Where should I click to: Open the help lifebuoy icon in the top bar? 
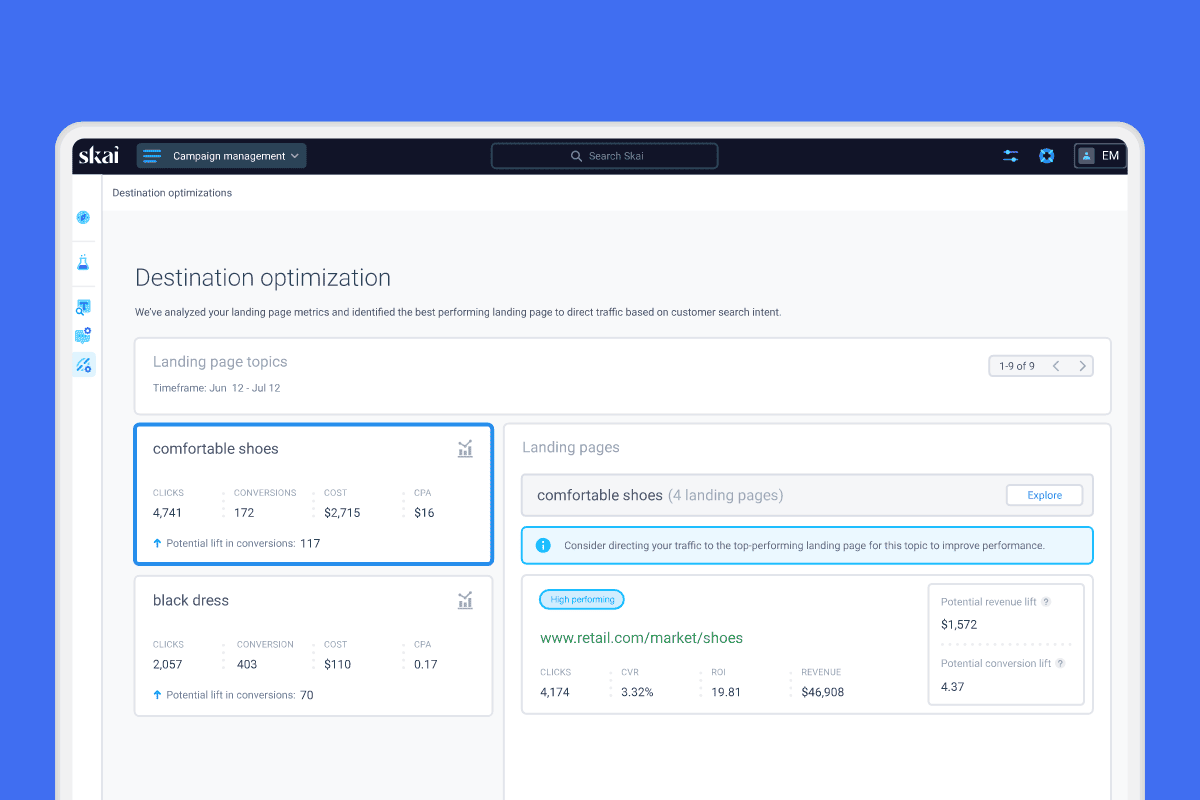click(x=1046, y=156)
